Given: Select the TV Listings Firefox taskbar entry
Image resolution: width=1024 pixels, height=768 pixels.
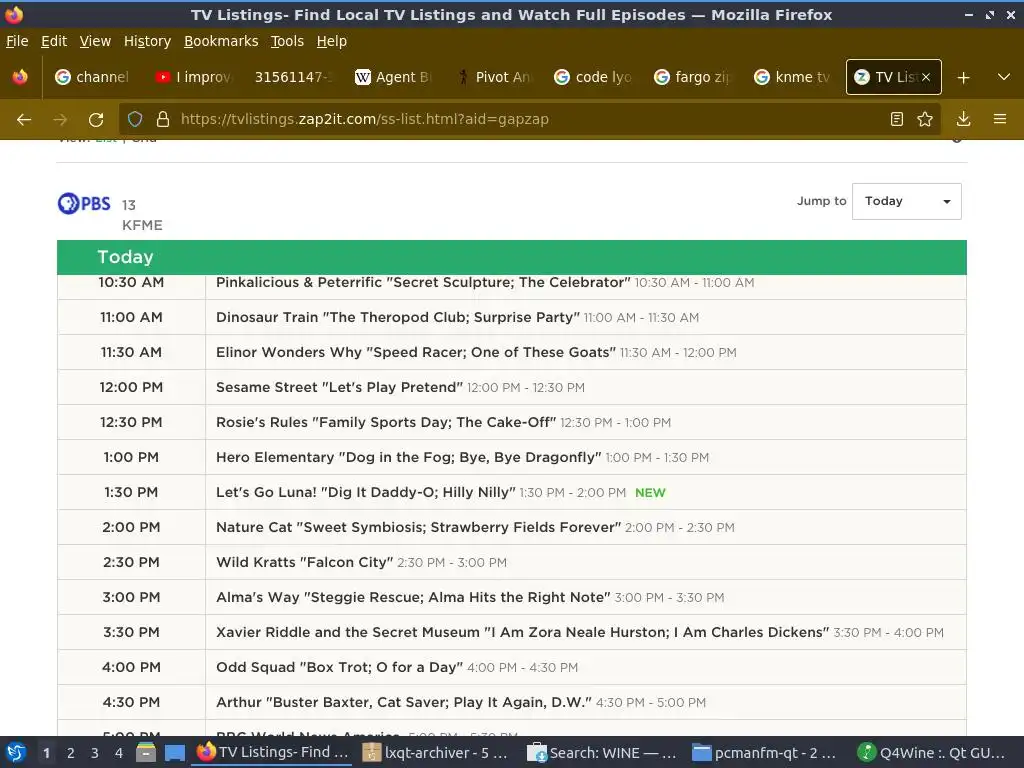Looking at the screenshot, I should point(272,752).
